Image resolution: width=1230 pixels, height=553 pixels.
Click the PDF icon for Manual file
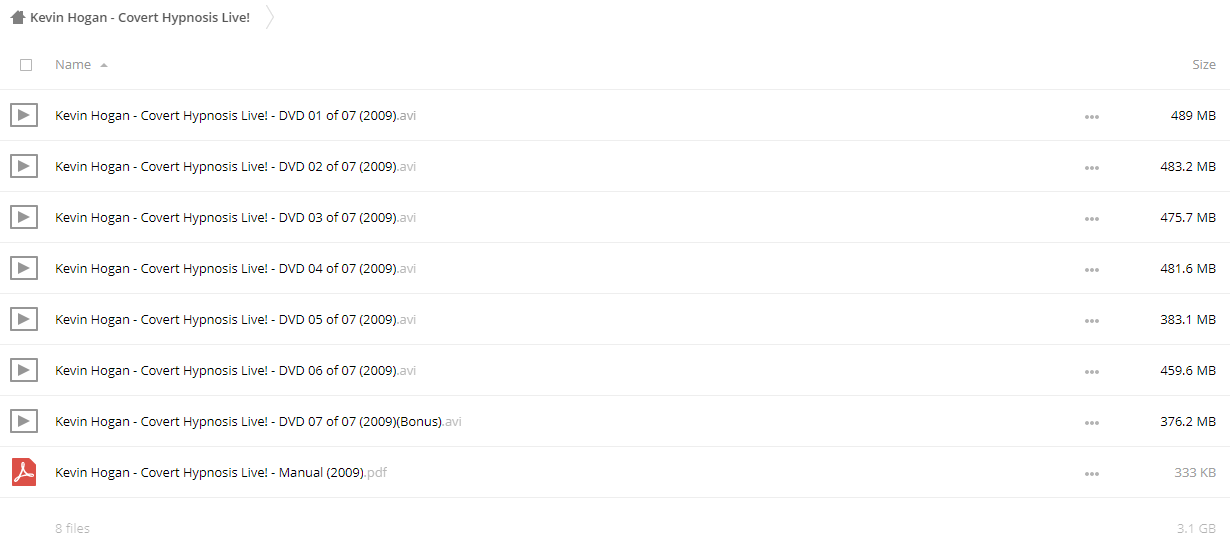pyautogui.click(x=24, y=472)
